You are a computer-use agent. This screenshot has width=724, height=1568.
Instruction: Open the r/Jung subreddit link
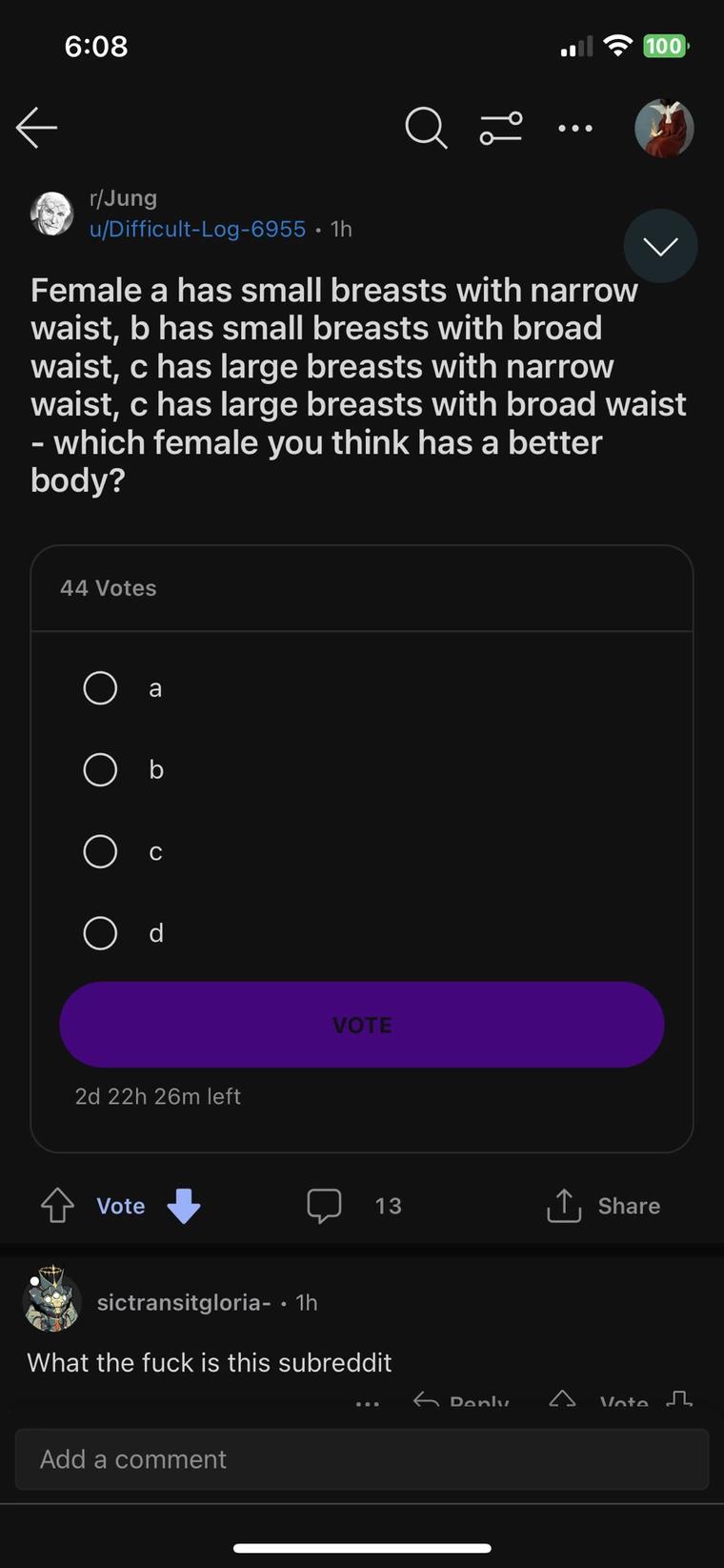point(123,198)
